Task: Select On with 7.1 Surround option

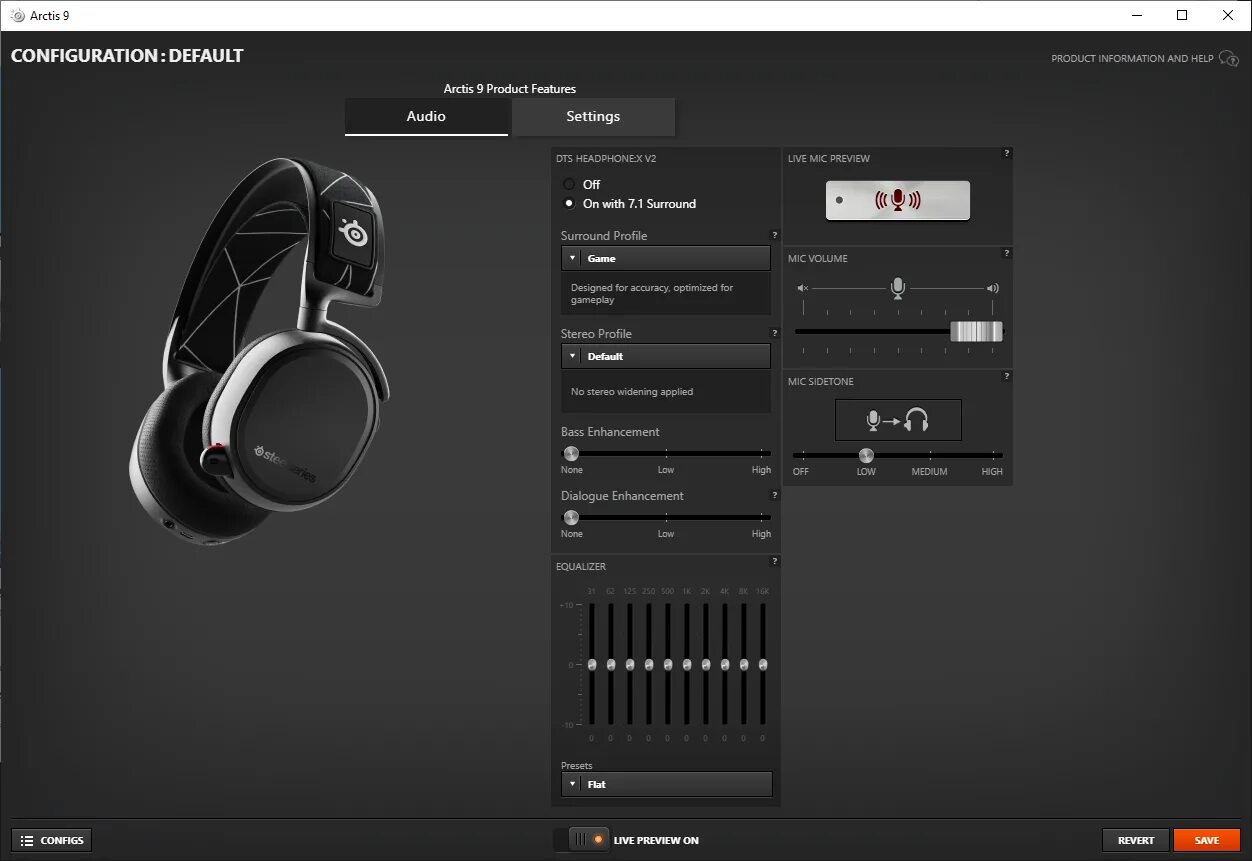Action: click(569, 203)
